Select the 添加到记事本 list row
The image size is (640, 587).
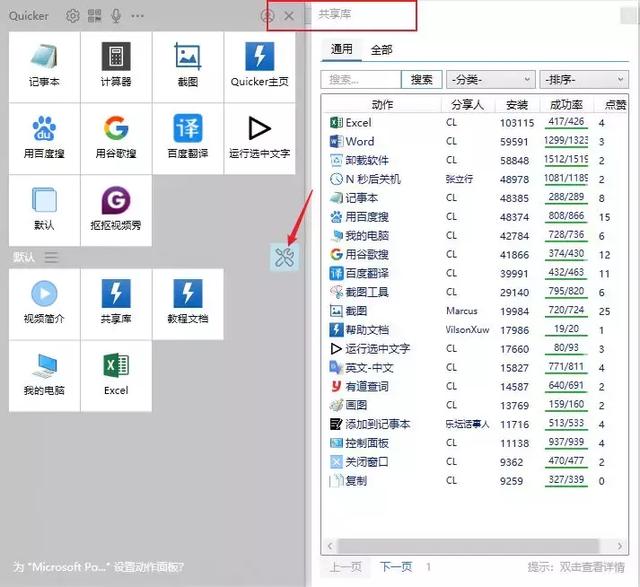point(475,424)
